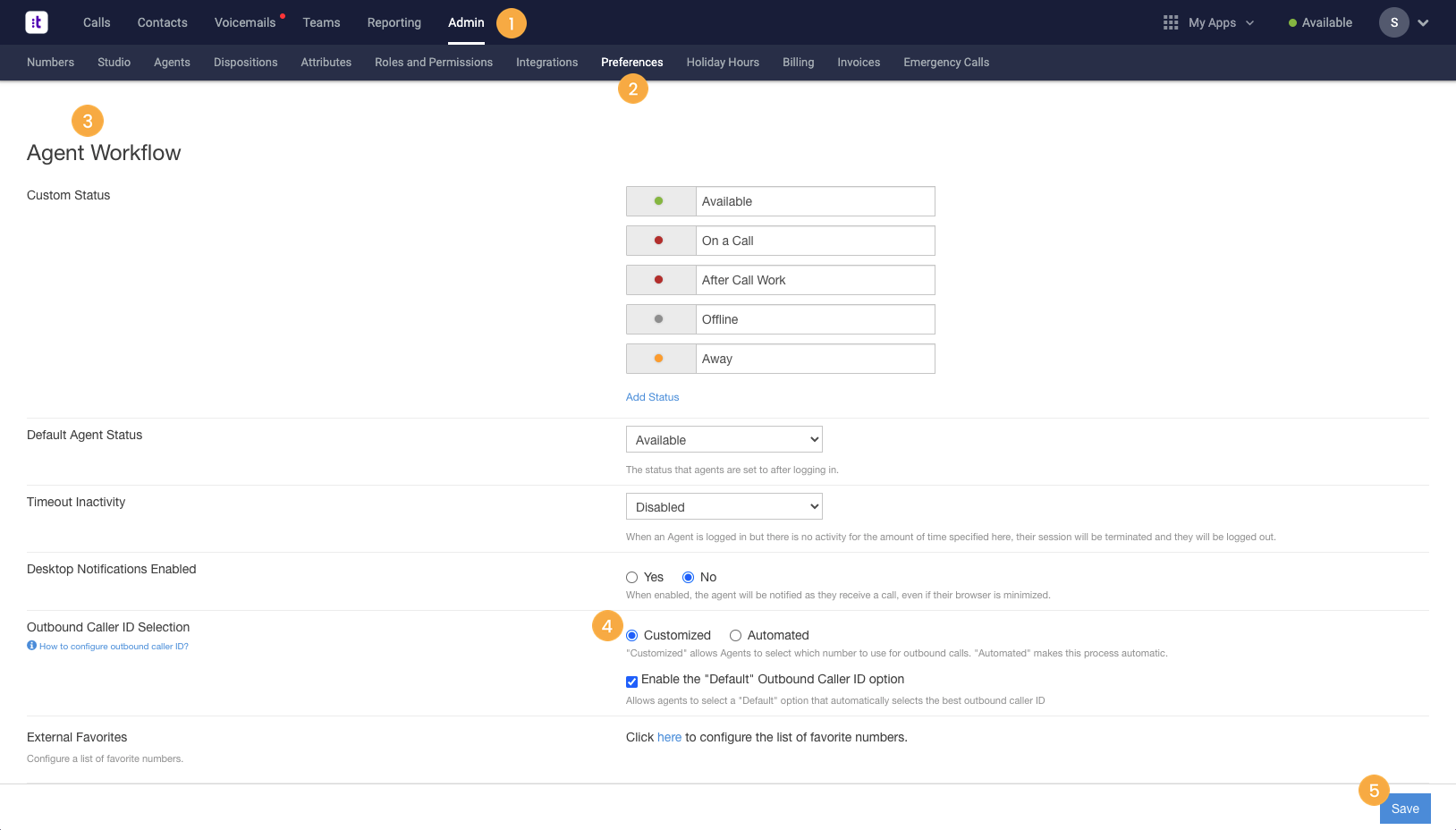Open How to configure outbound caller ID link
The height and width of the screenshot is (830, 1456).
point(114,646)
